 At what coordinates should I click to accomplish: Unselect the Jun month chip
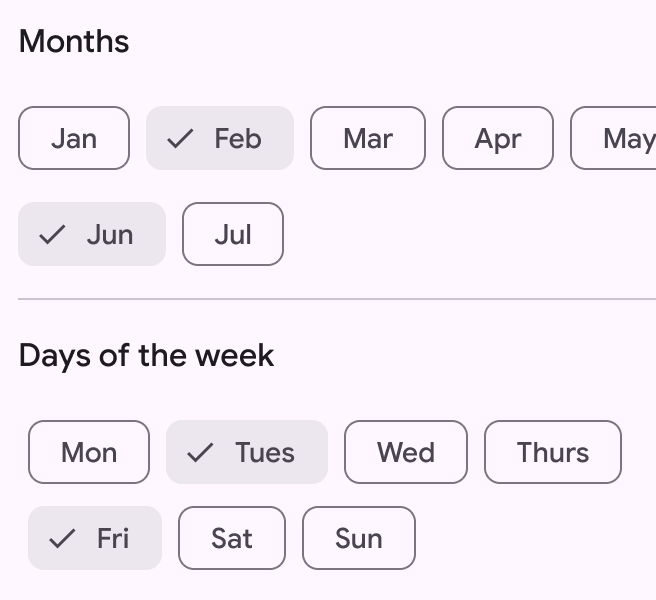click(92, 234)
